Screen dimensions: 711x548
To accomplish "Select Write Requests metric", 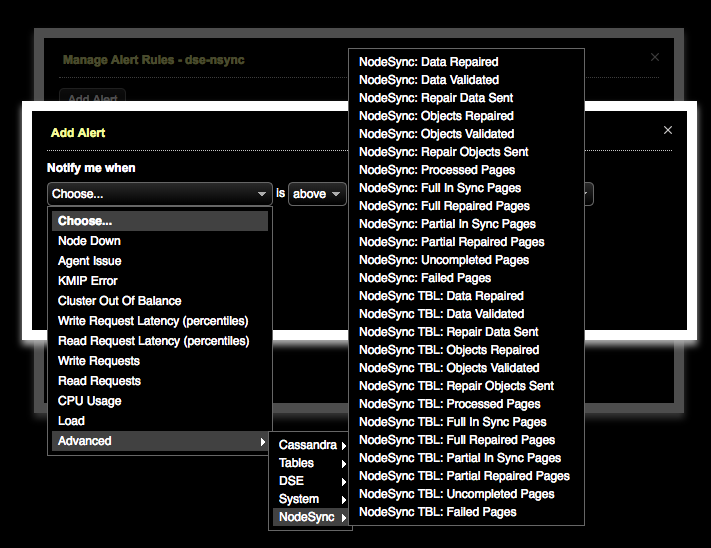I will click(160, 361).
